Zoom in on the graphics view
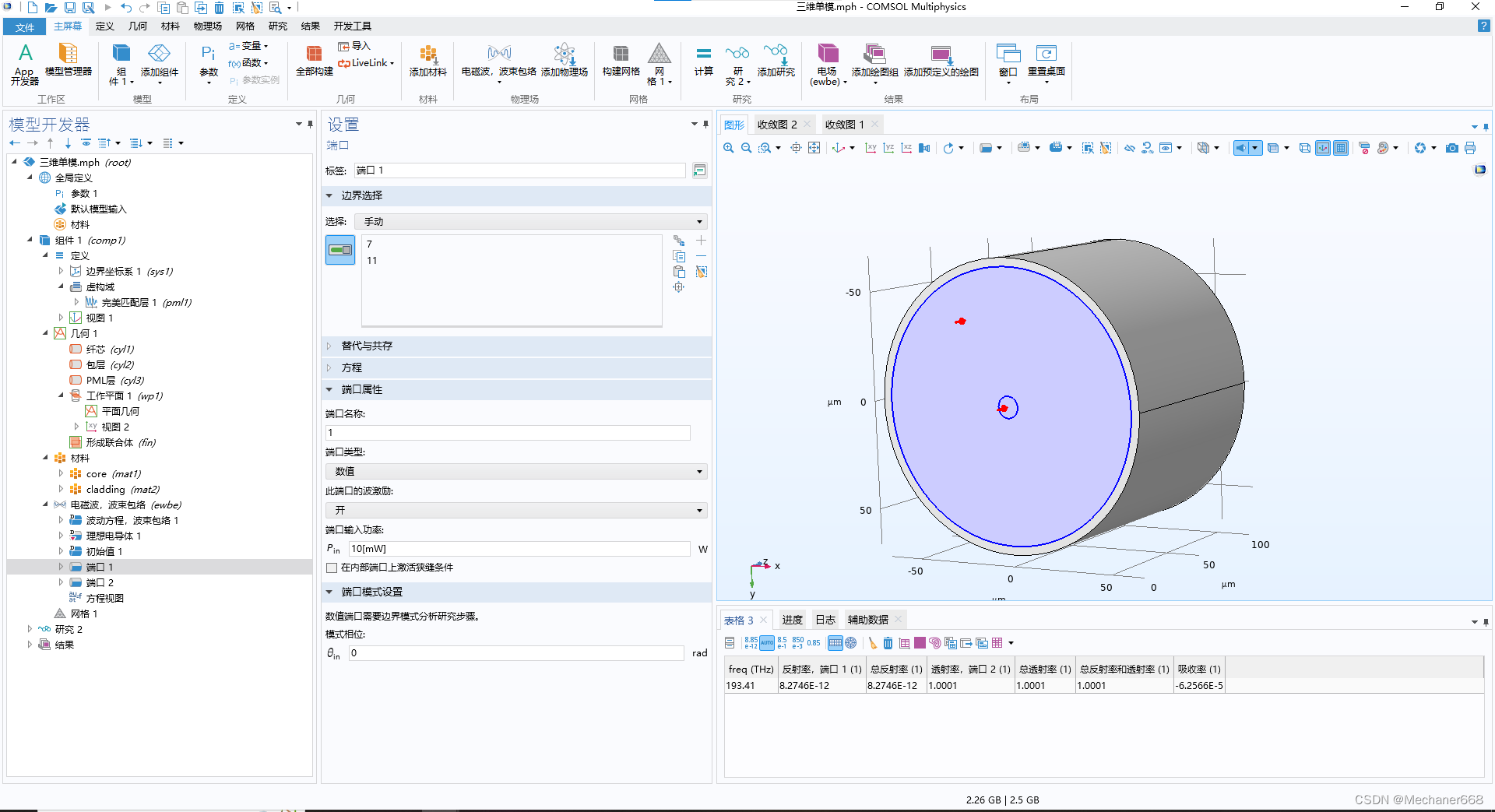Viewport: 1495px width, 812px height. click(729, 148)
